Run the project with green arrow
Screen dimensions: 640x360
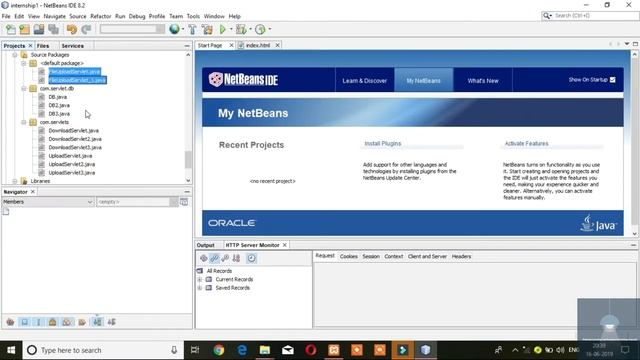[222, 29]
